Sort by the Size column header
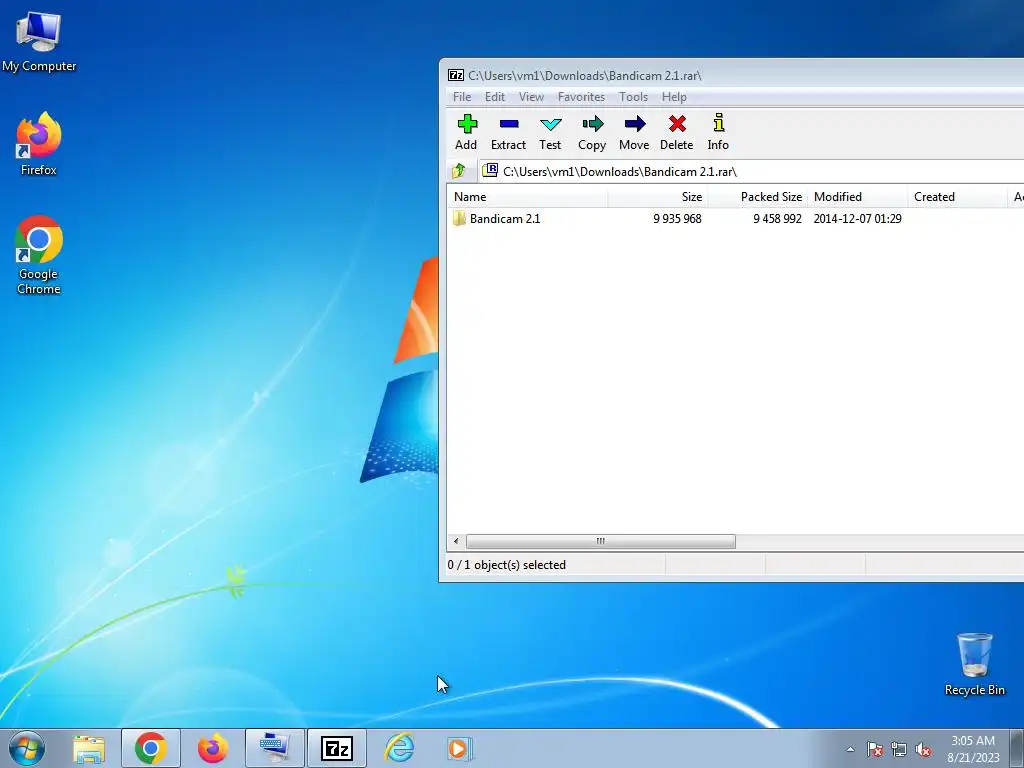 click(x=658, y=197)
